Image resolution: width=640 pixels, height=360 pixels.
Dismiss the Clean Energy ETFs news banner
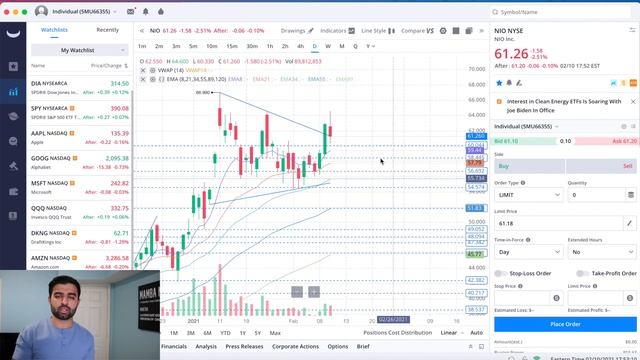coord(633,101)
